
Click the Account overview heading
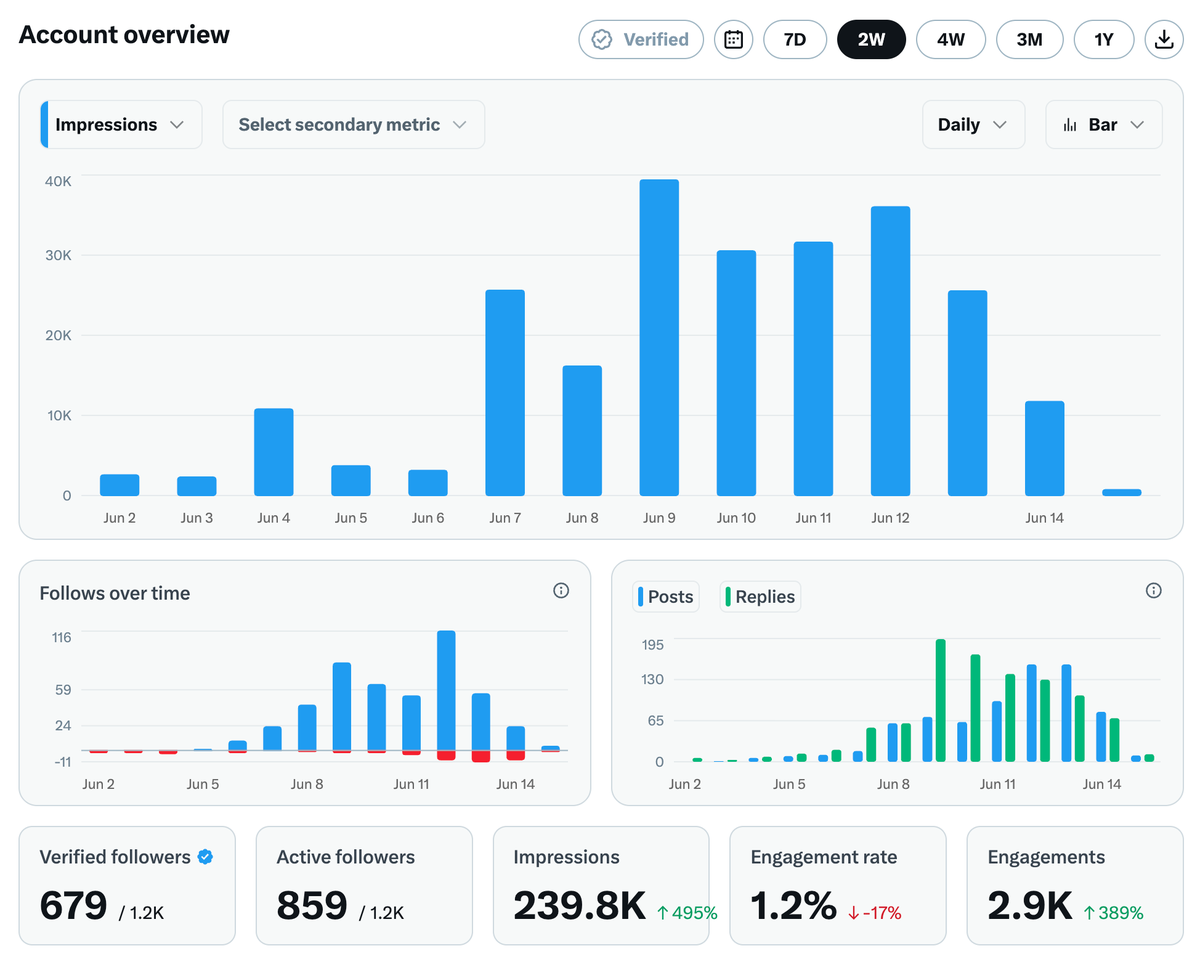(x=124, y=35)
